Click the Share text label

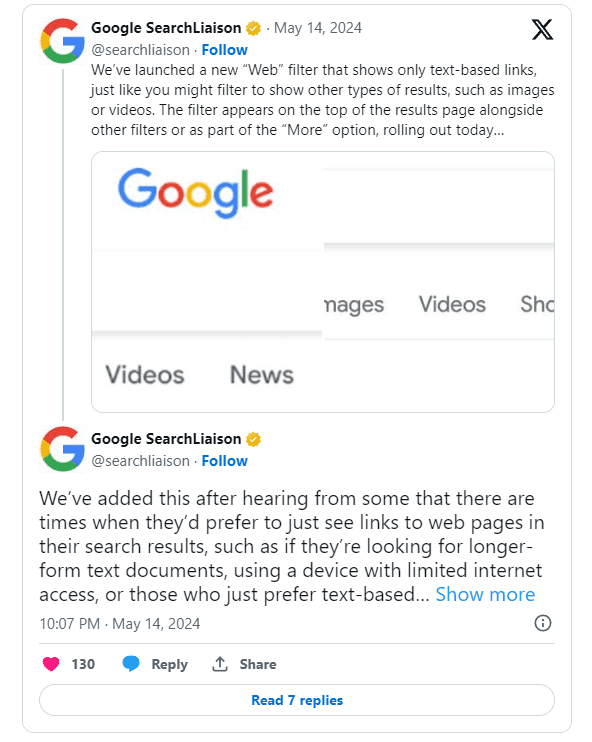[258, 664]
